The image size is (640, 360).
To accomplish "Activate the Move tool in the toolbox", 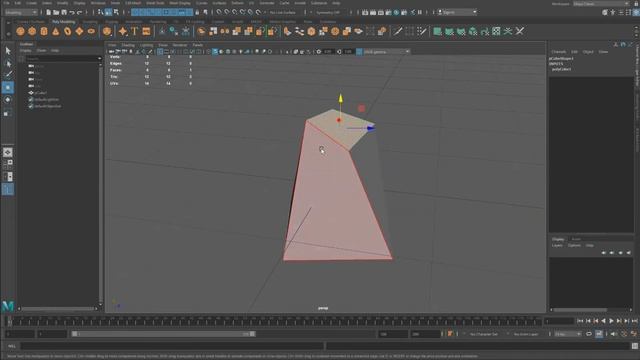I will [x=8, y=88].
